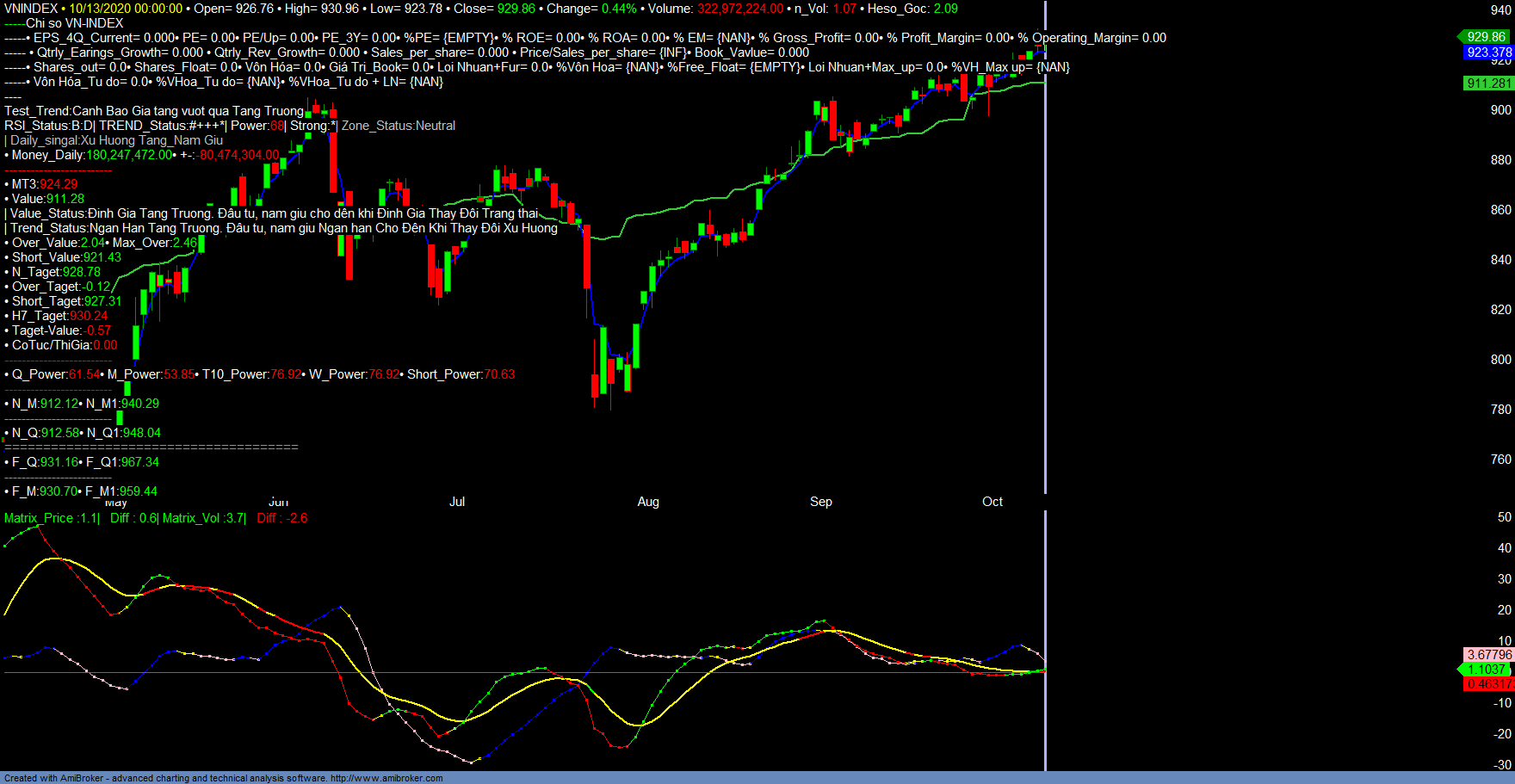Click the Oct month label on time axis
Screen dimensions: 1515x784
992,502
